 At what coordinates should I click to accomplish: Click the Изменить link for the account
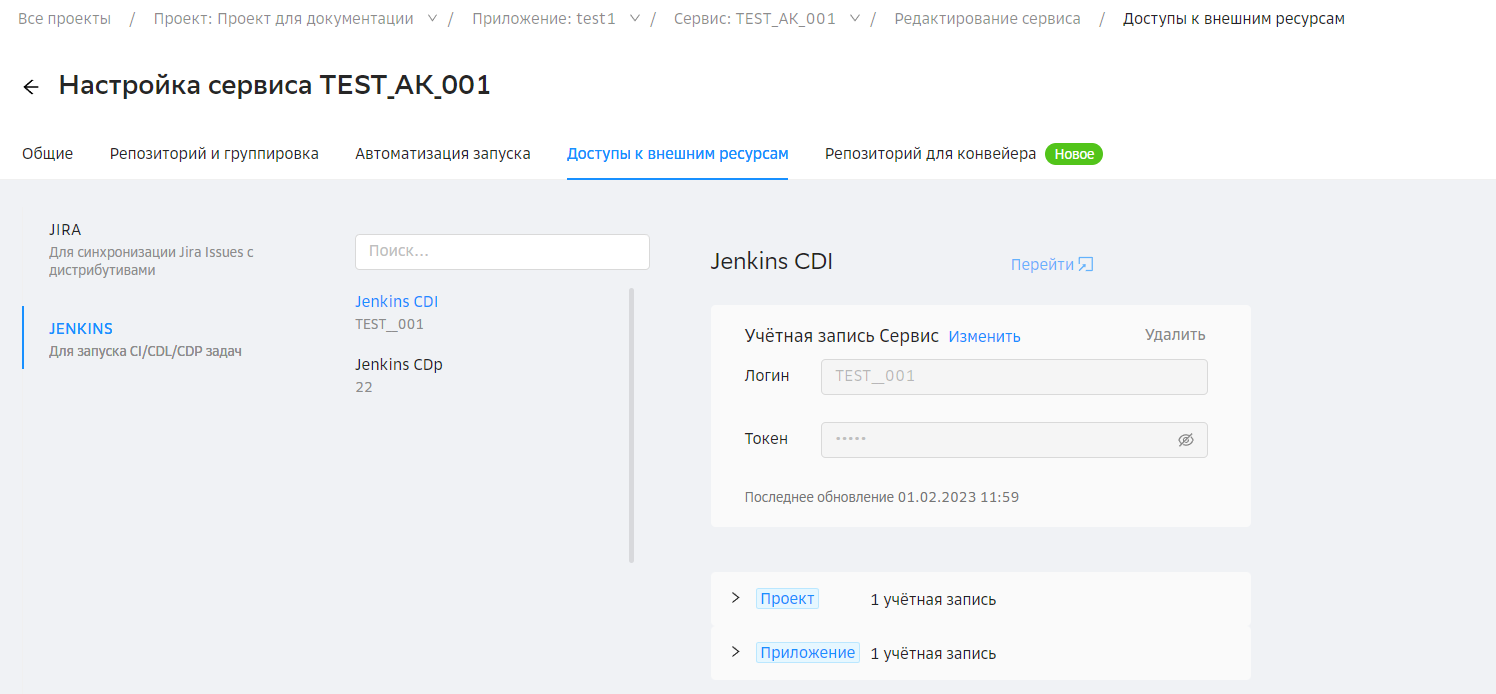(984, 337)
